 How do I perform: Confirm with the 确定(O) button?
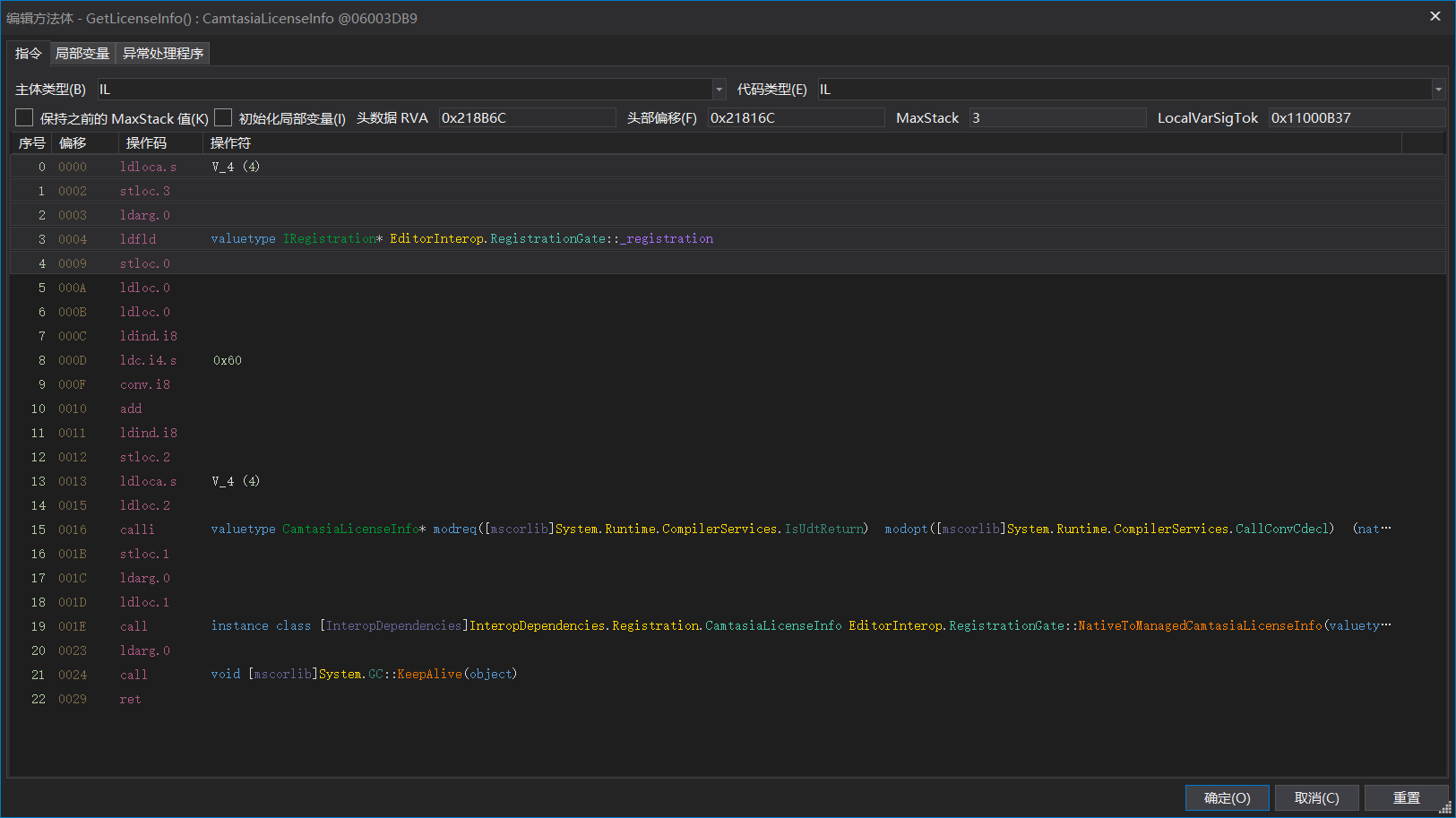coord(1228,798)
